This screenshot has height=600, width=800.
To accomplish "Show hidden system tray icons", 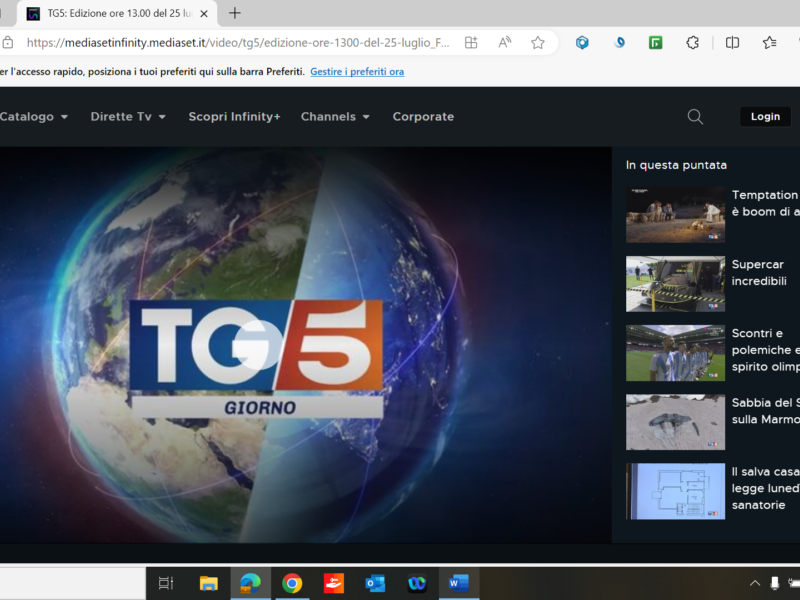I will click(755, 583).
